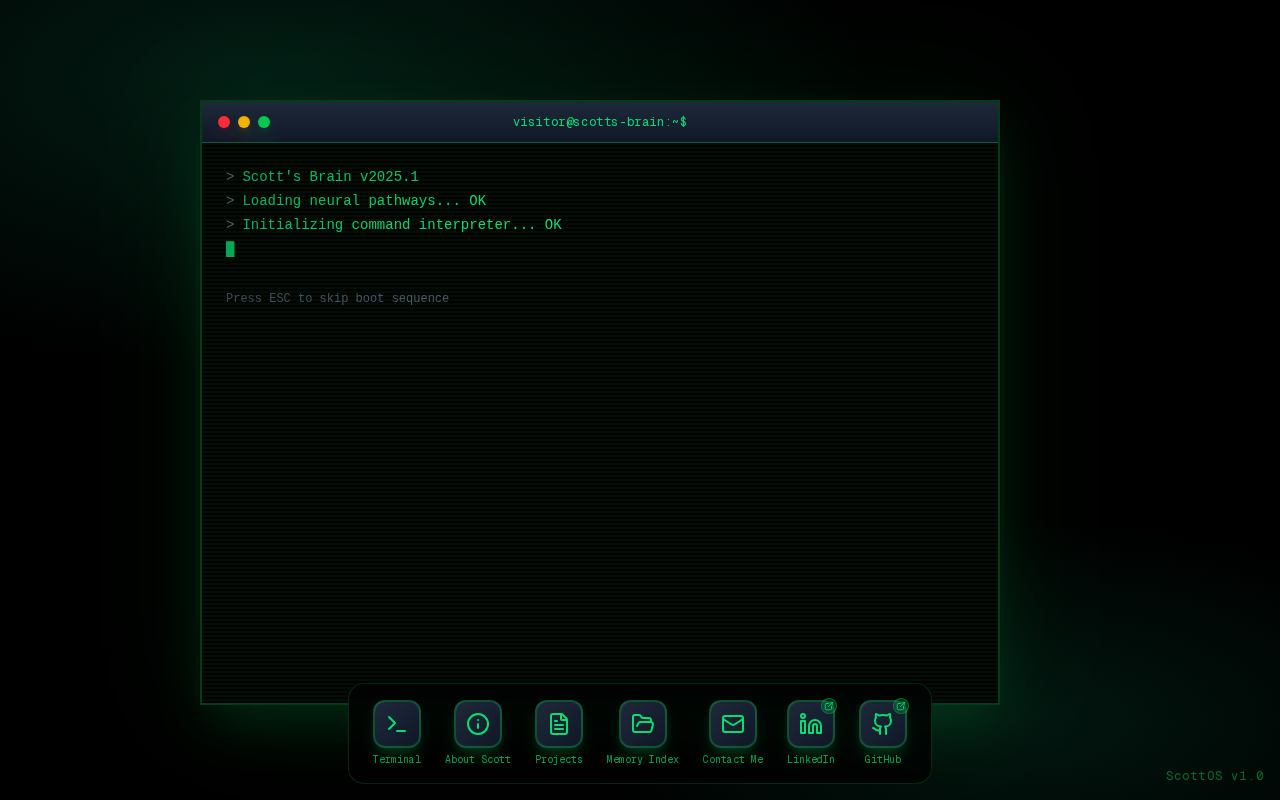This screenshot has height=800, width=1280.
Task: Maximize terminal using the green button
Action: click(264, 122)
